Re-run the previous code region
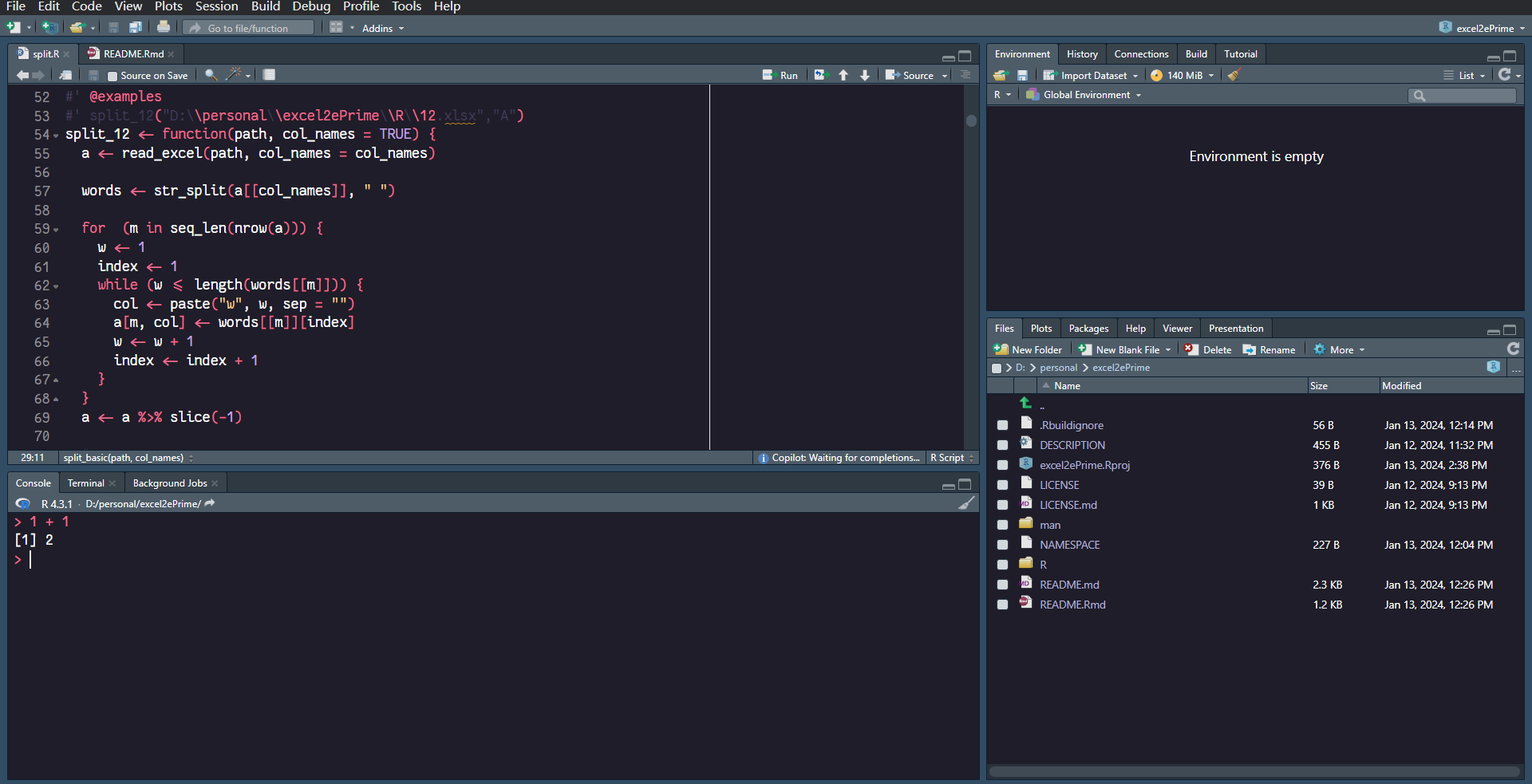This screenshot has height=784, width=1532. (x=820, y=74)
